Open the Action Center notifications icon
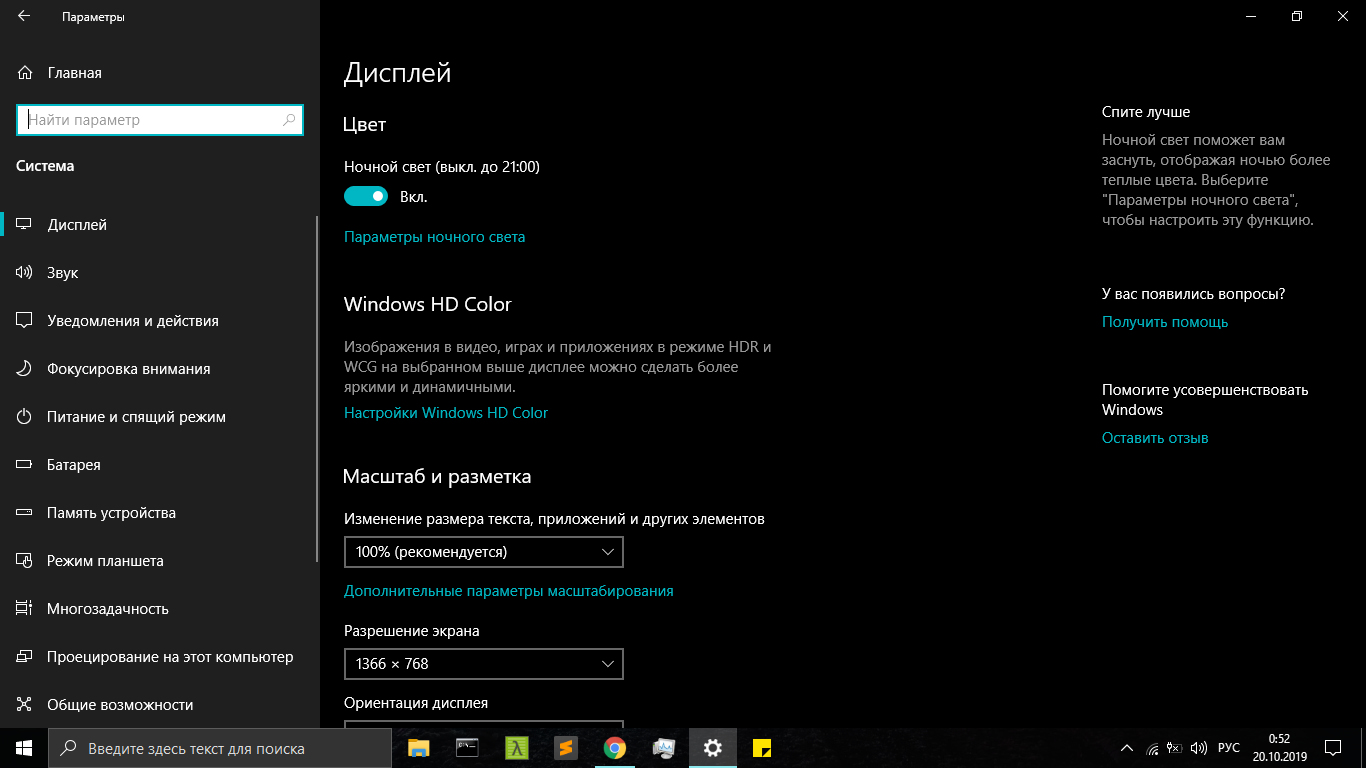The image size is (1366, 768). pos(1333,748)
